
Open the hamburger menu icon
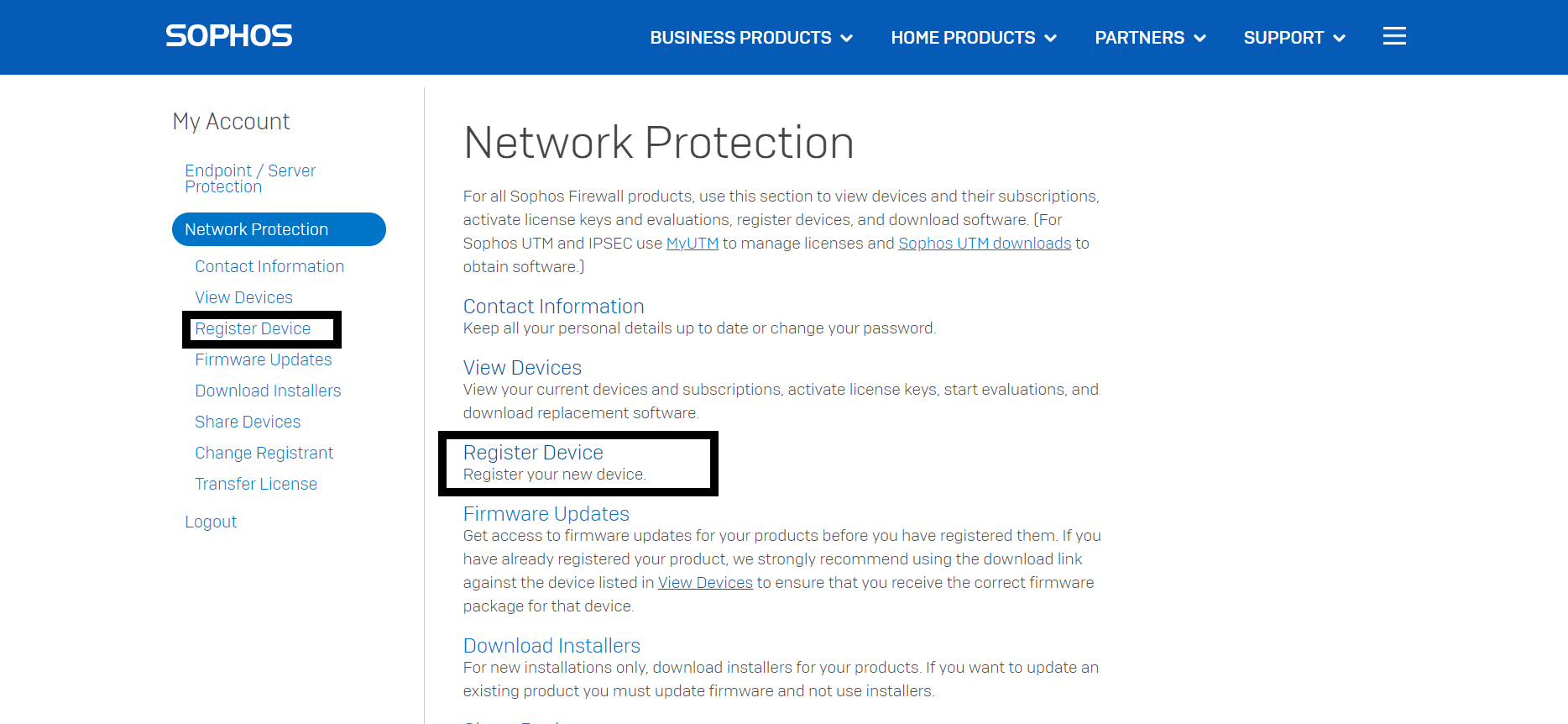1394,36
